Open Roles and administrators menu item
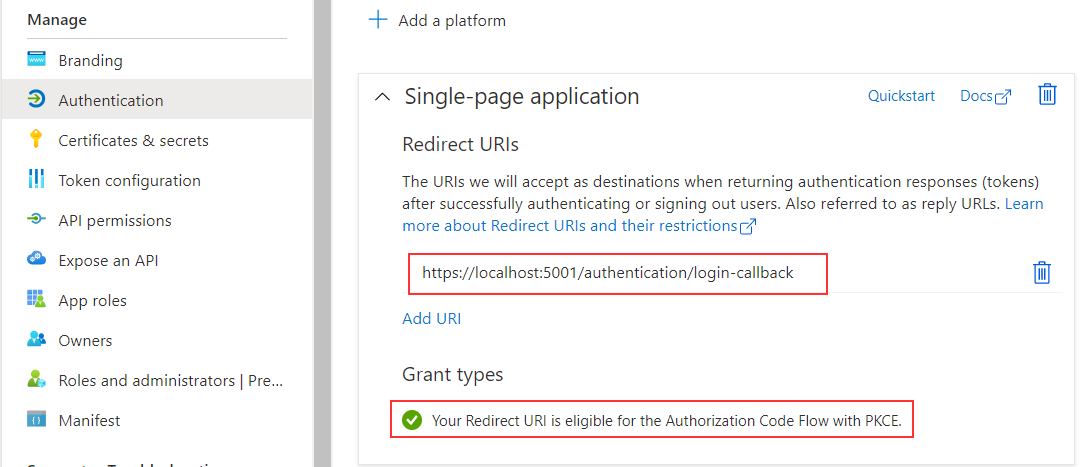Screen dimensions: 1081x467 point(170,380)
